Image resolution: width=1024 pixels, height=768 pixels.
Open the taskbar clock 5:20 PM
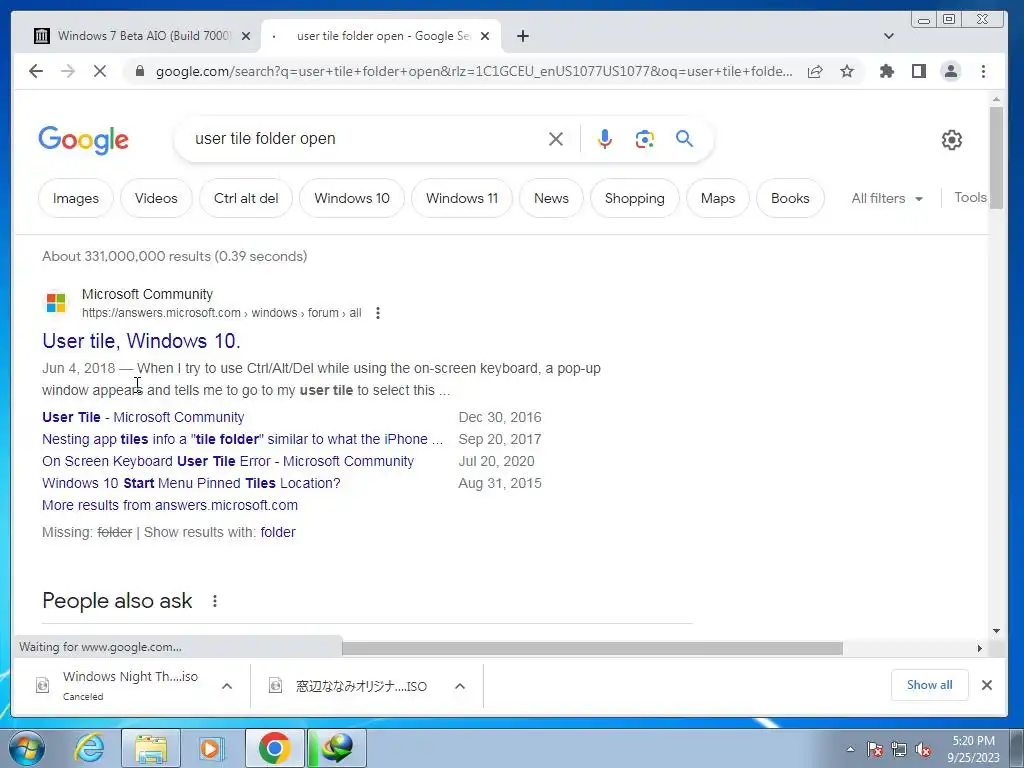[x=973, y=749]
